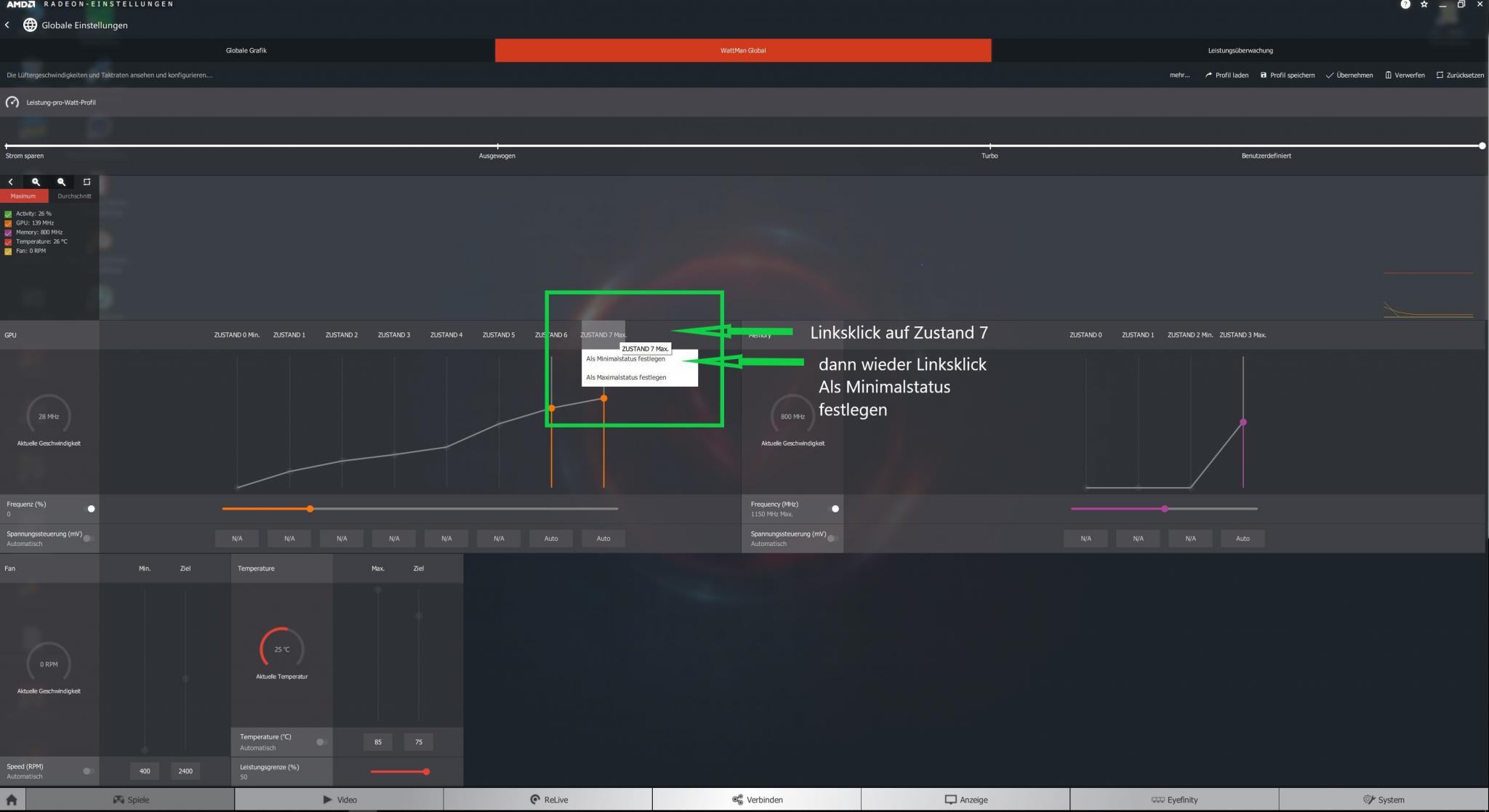1489x812 pixels.
Task: Click the temperature Max. 85 field
Action: point(377,742)
